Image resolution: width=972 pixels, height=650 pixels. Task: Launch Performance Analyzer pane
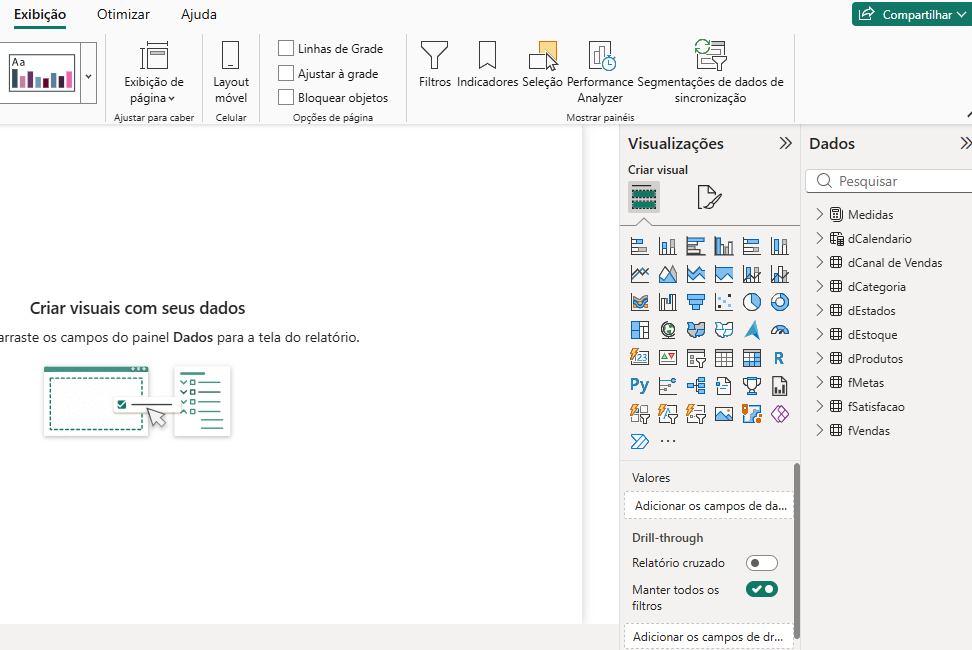(600, 72)
